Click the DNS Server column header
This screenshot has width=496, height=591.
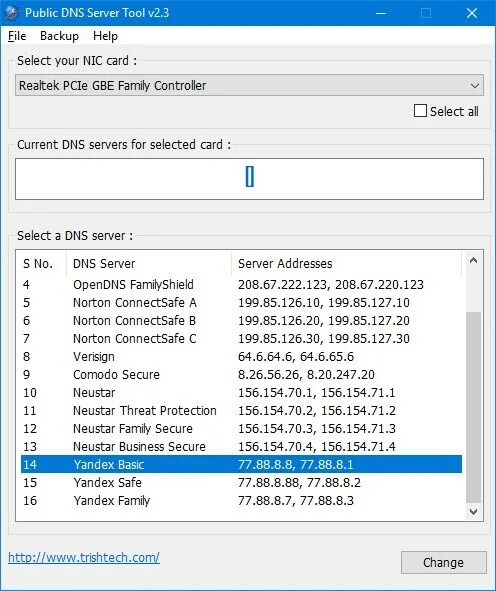pos(148,263)
